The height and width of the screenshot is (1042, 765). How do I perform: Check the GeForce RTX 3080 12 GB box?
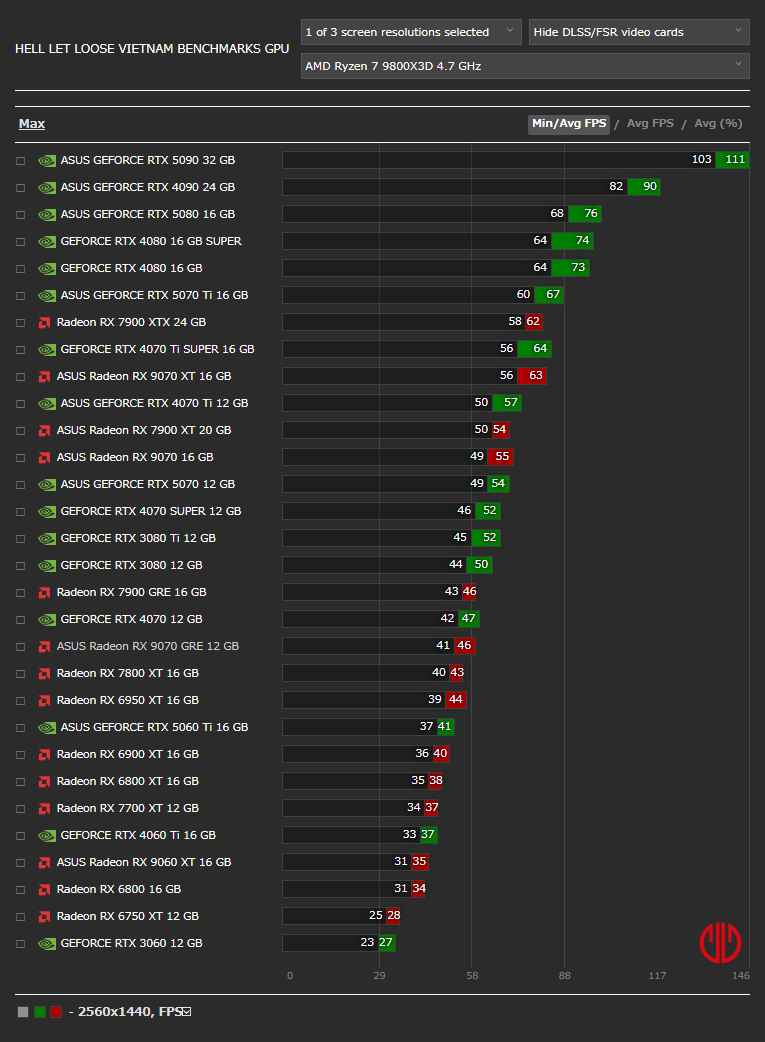click(x=21, y=566)
